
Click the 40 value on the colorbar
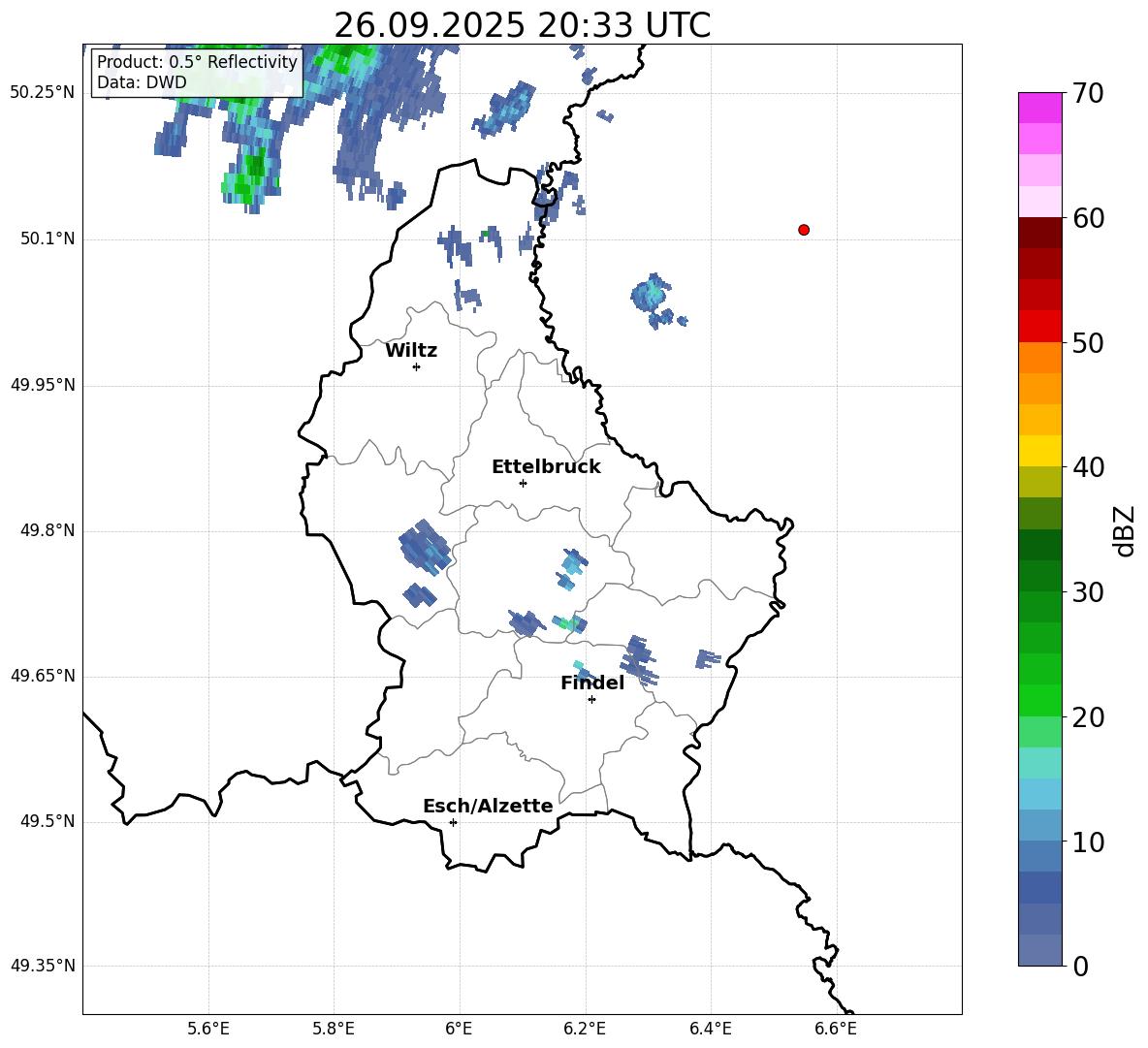[x=1087, y=467]
